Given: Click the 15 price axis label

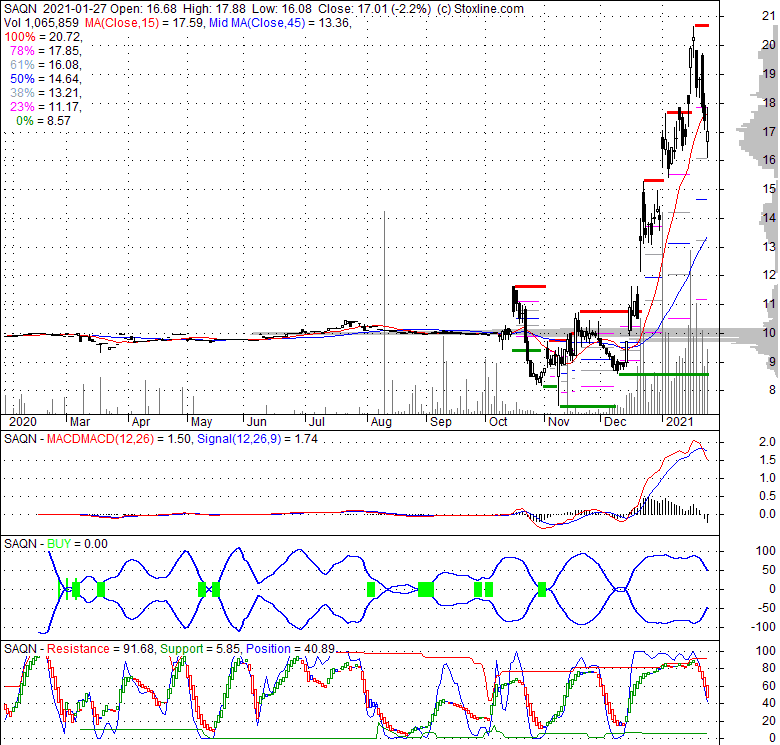Looking at the screenshot, I should (769, 188).
